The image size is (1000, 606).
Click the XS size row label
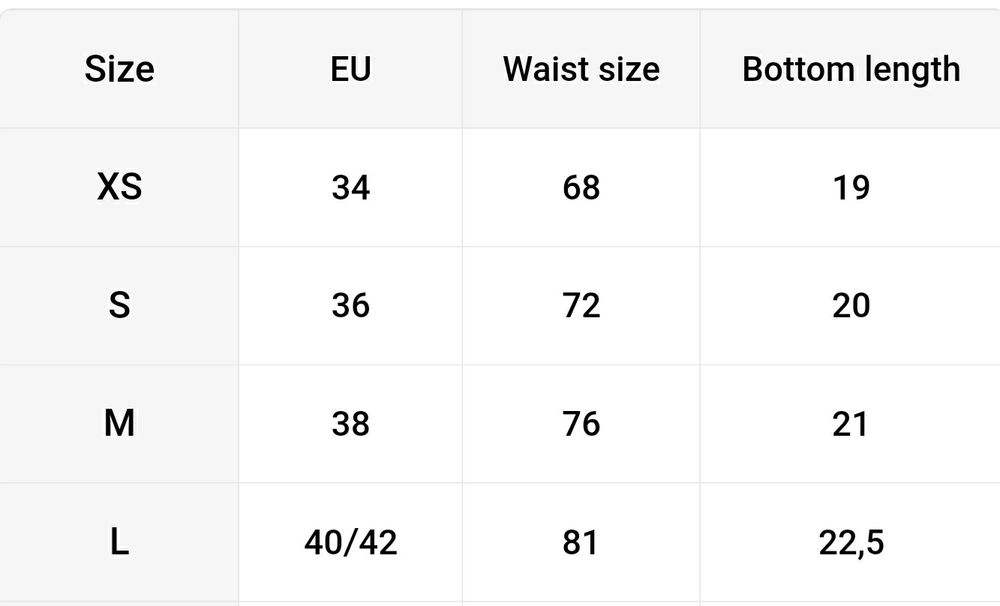click(119, 187)
